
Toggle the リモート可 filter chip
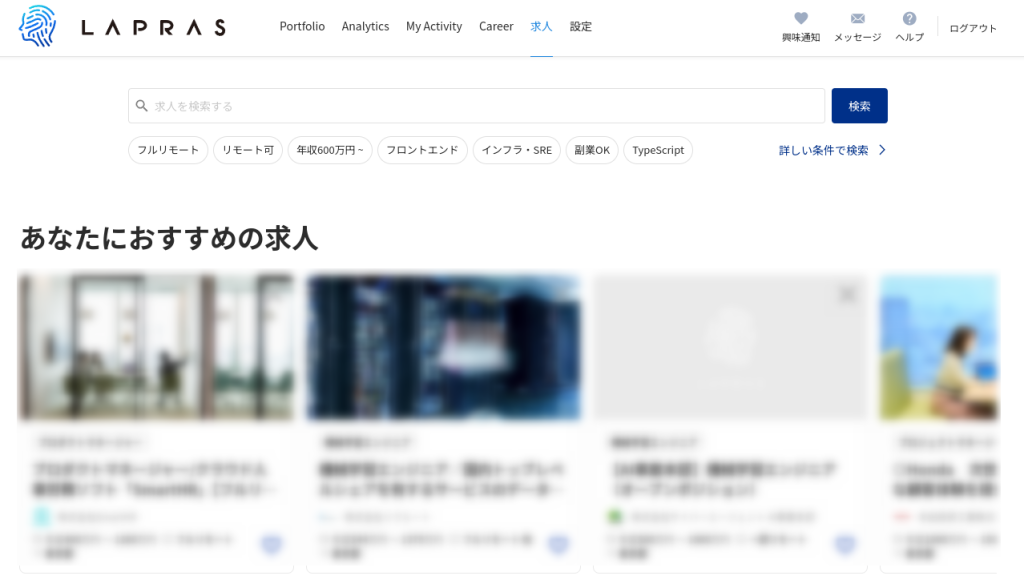tap(248, 150)
